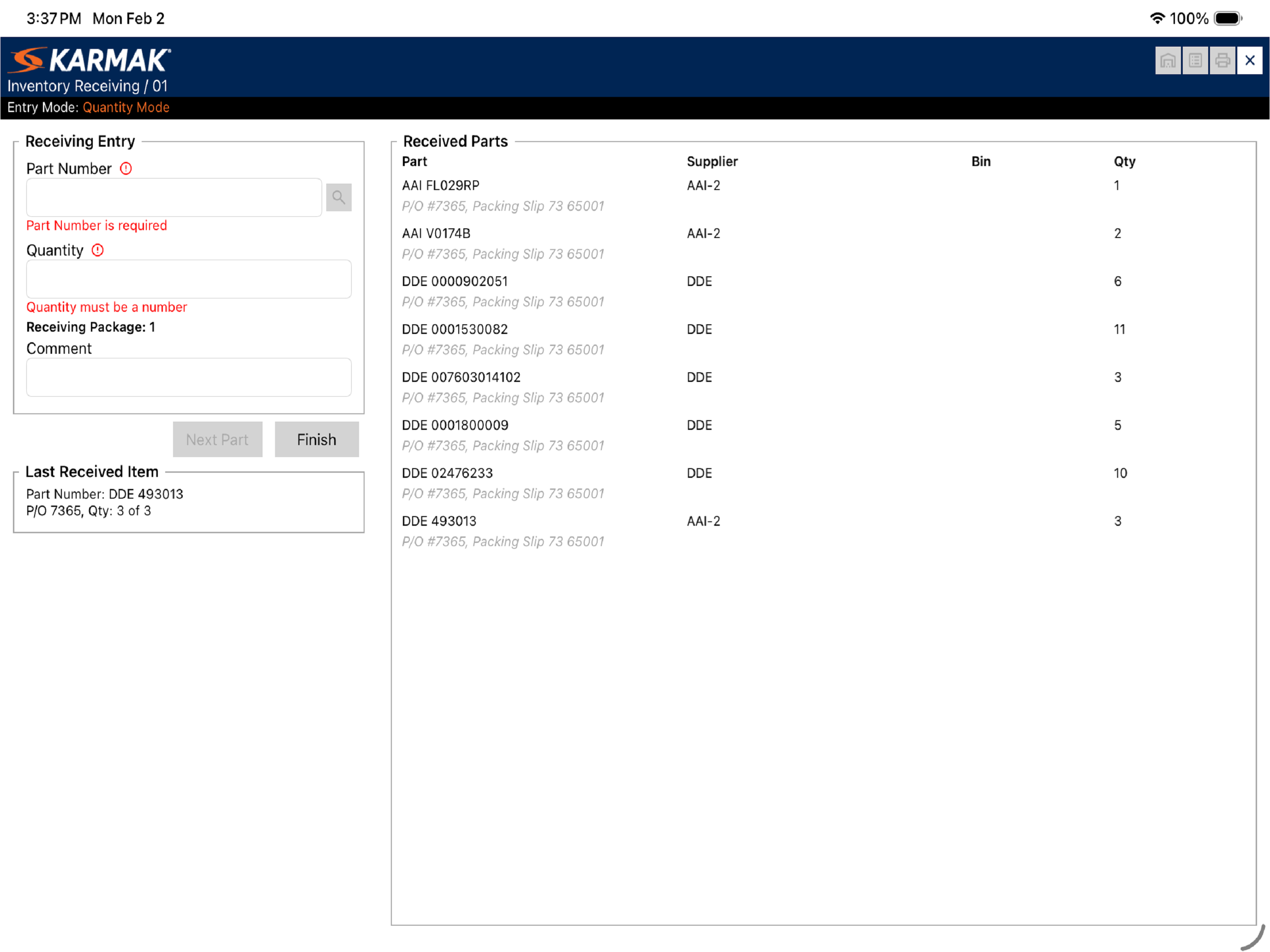Image resolution: width=1270 pixels, height=952 pixels.
Task: Click the Bin column header
Action: (x=981, y=161)
